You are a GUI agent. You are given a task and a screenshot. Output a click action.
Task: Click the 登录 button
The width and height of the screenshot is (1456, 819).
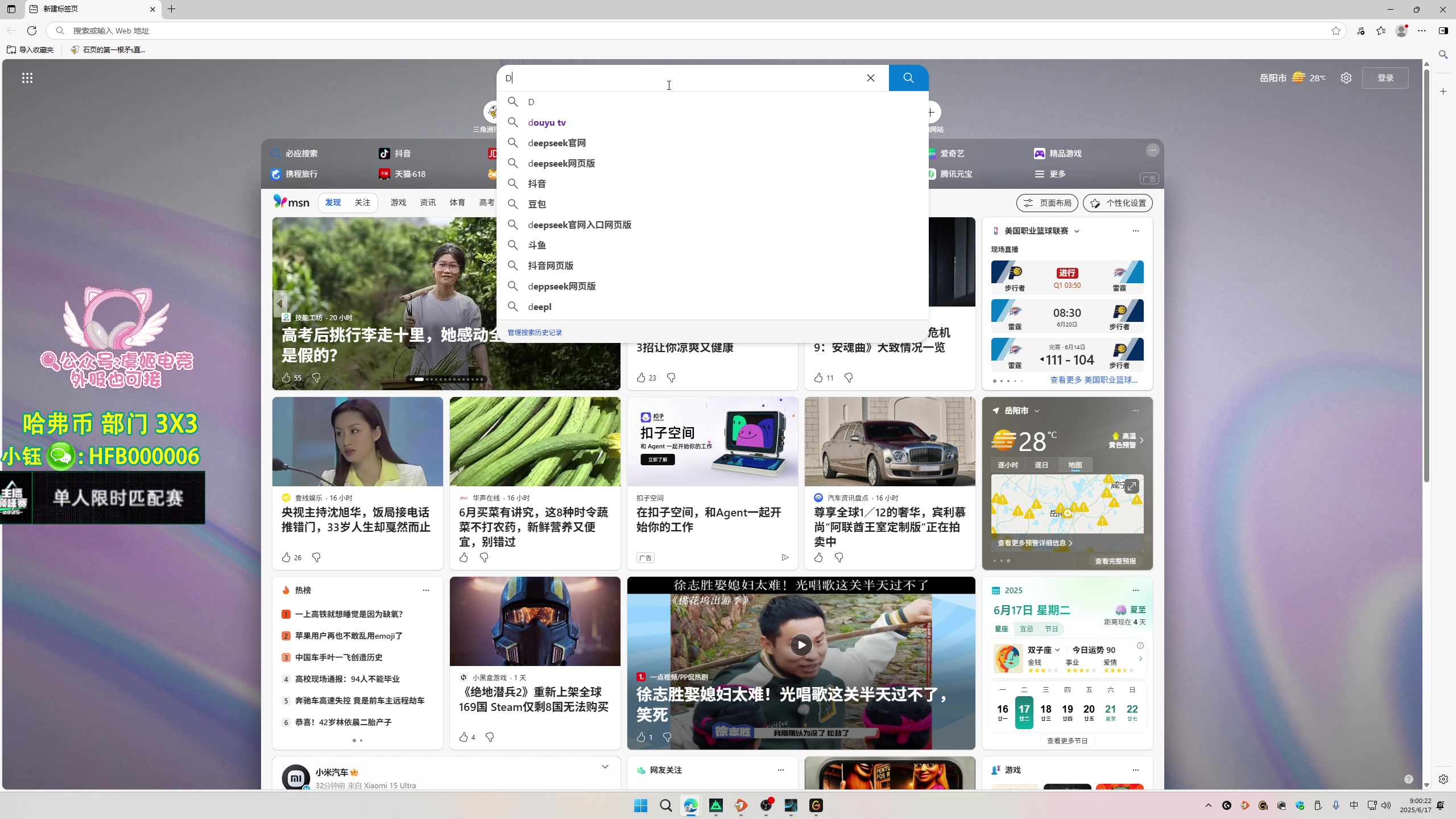tap(1385, 78)
